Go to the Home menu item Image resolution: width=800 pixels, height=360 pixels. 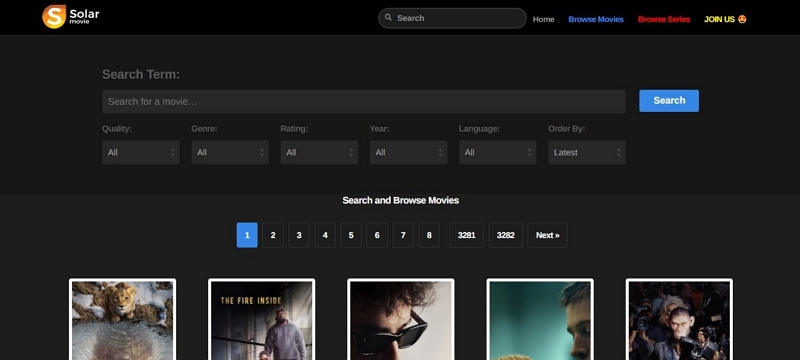(x=543, y=19)
